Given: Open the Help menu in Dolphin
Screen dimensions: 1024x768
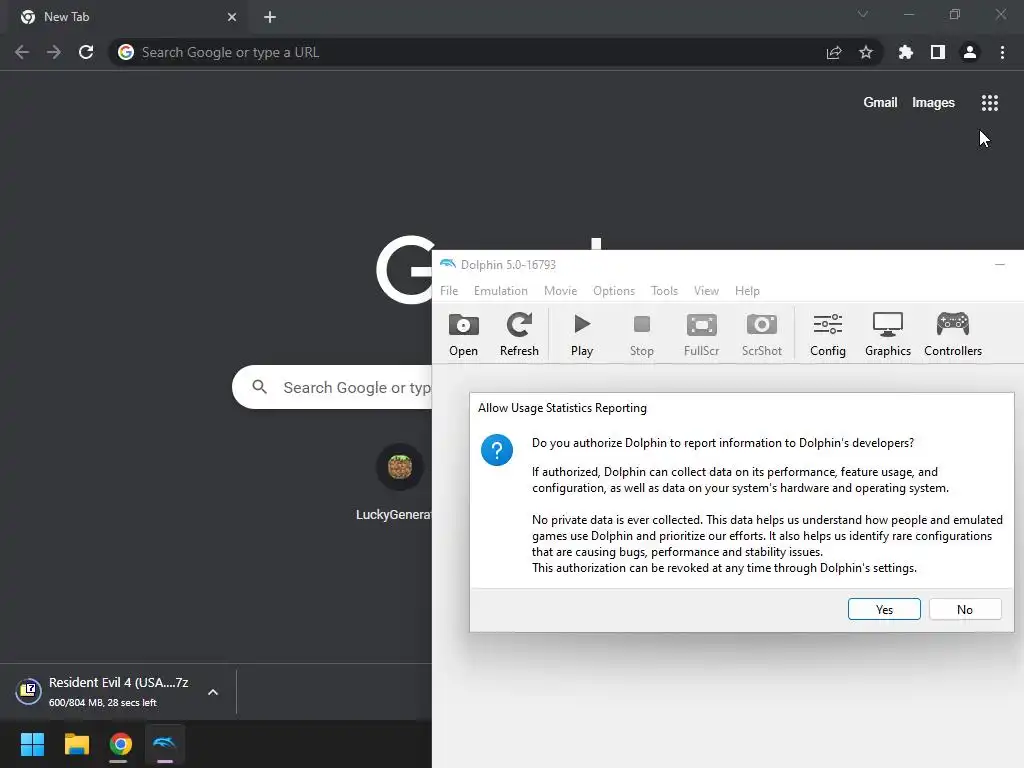Looking at the screenshot, I should click(747, 291).
